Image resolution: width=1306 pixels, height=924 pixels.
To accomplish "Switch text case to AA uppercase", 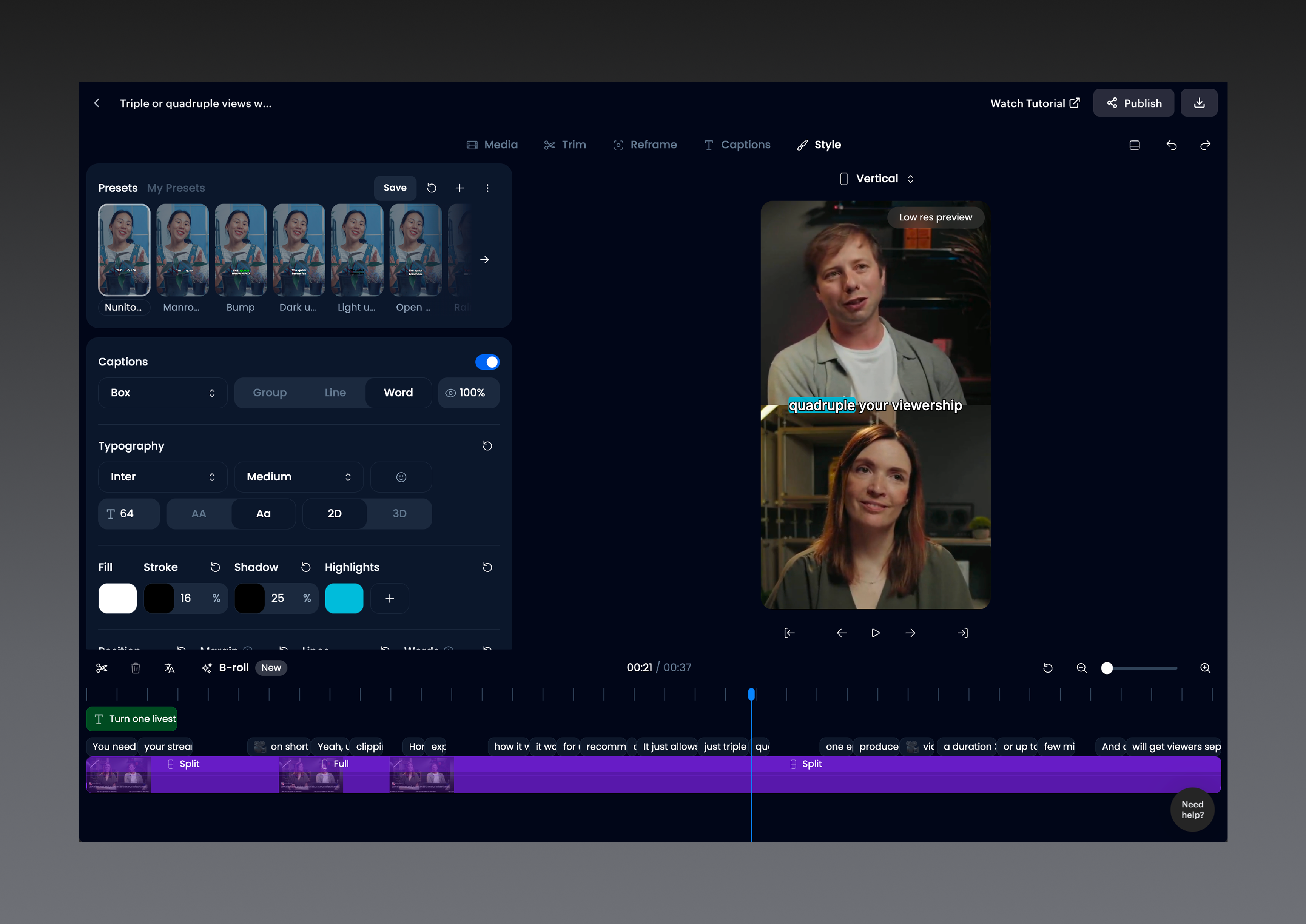I will pyautogui.click(x=199, y=514).
